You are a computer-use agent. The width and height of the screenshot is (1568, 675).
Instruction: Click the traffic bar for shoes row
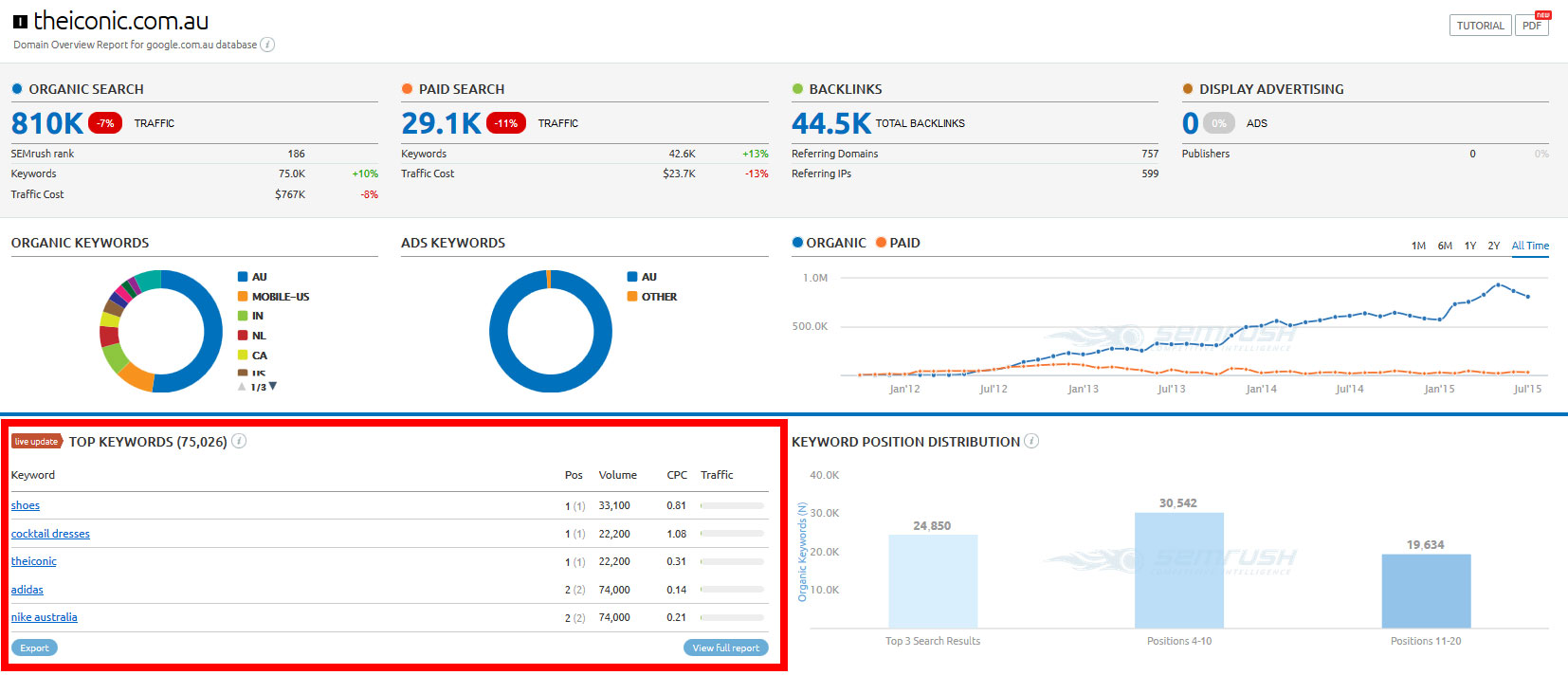pyautogui.click(x=733, y=505)
